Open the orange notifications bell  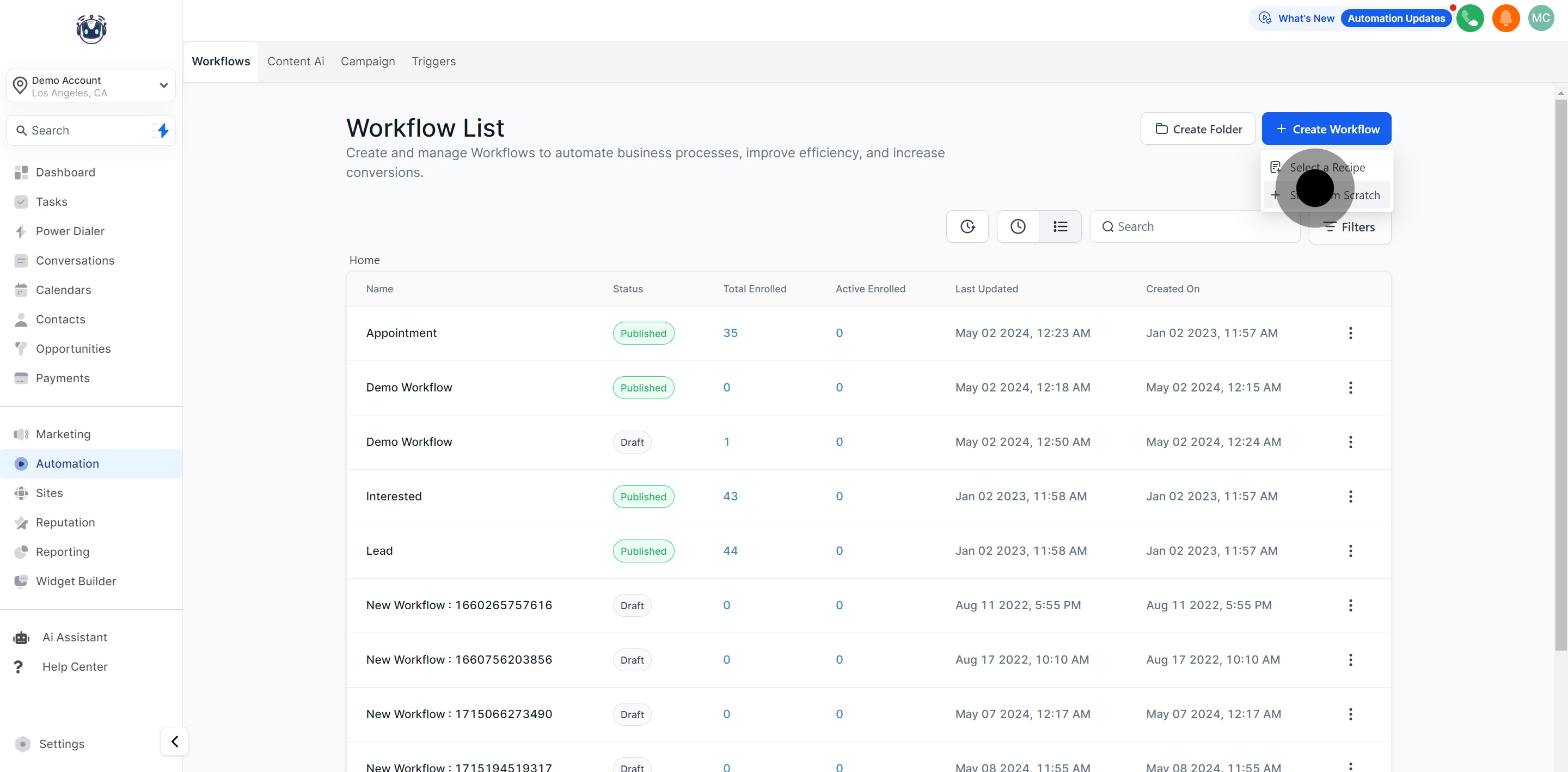(x=1505, y=19)
